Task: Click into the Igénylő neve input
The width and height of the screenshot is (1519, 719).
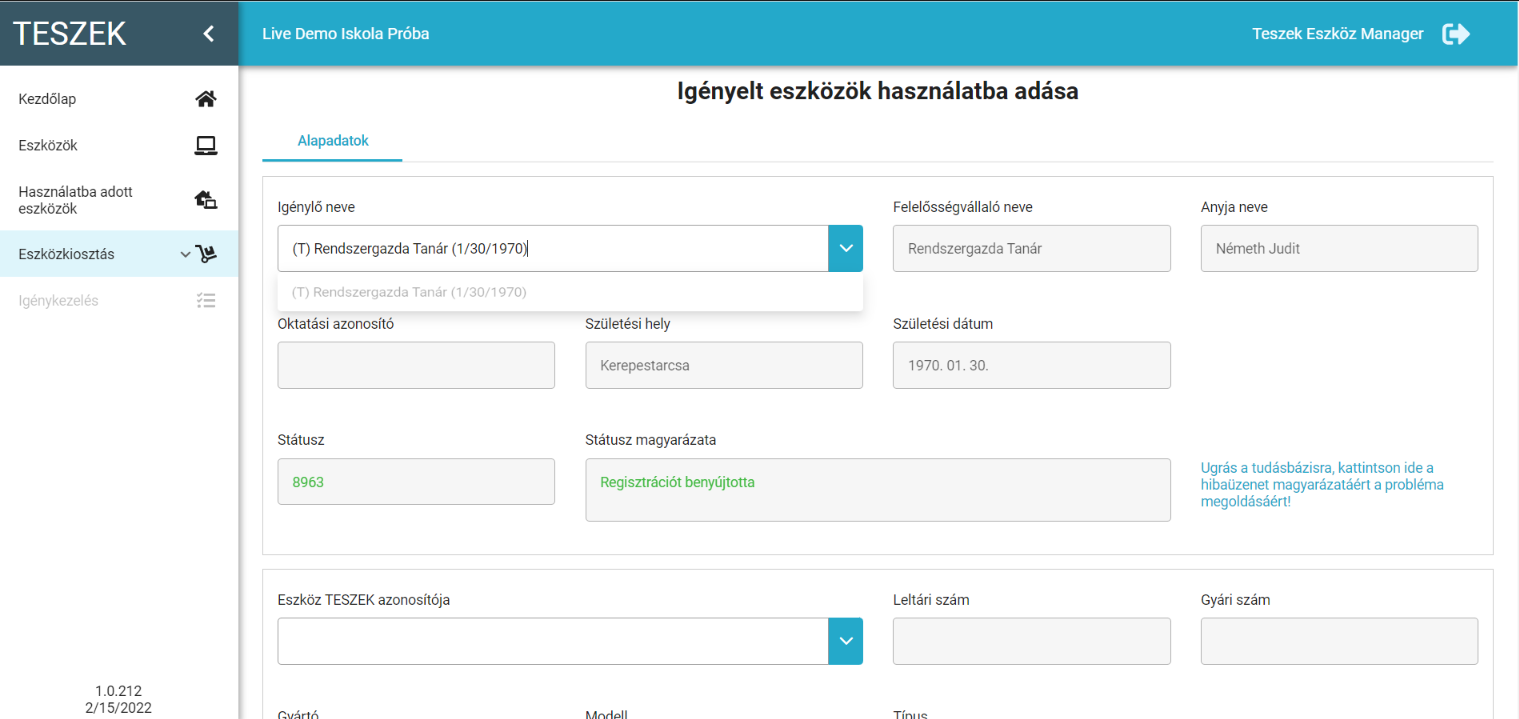Action: (553, 248)
